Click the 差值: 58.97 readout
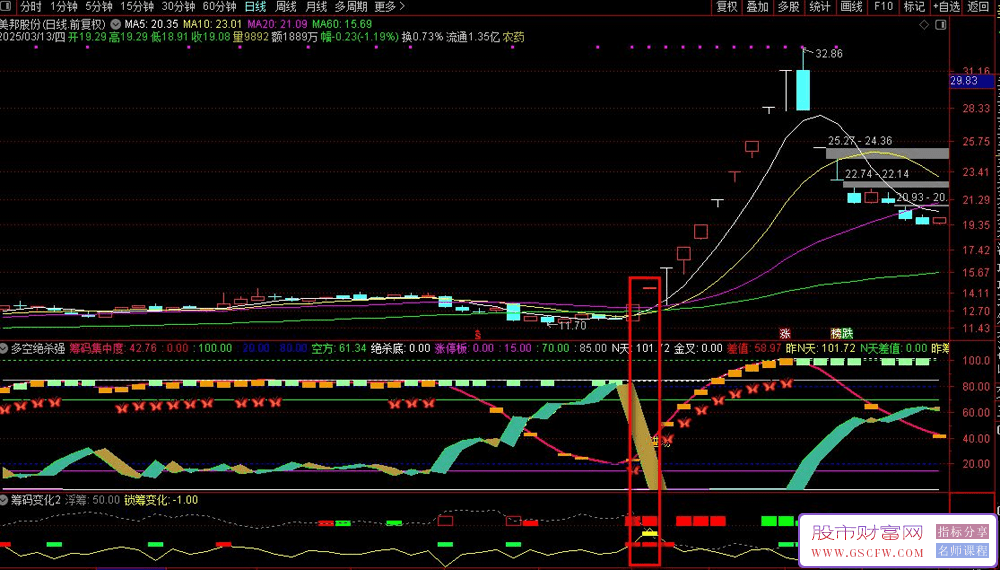 point(754,349)
